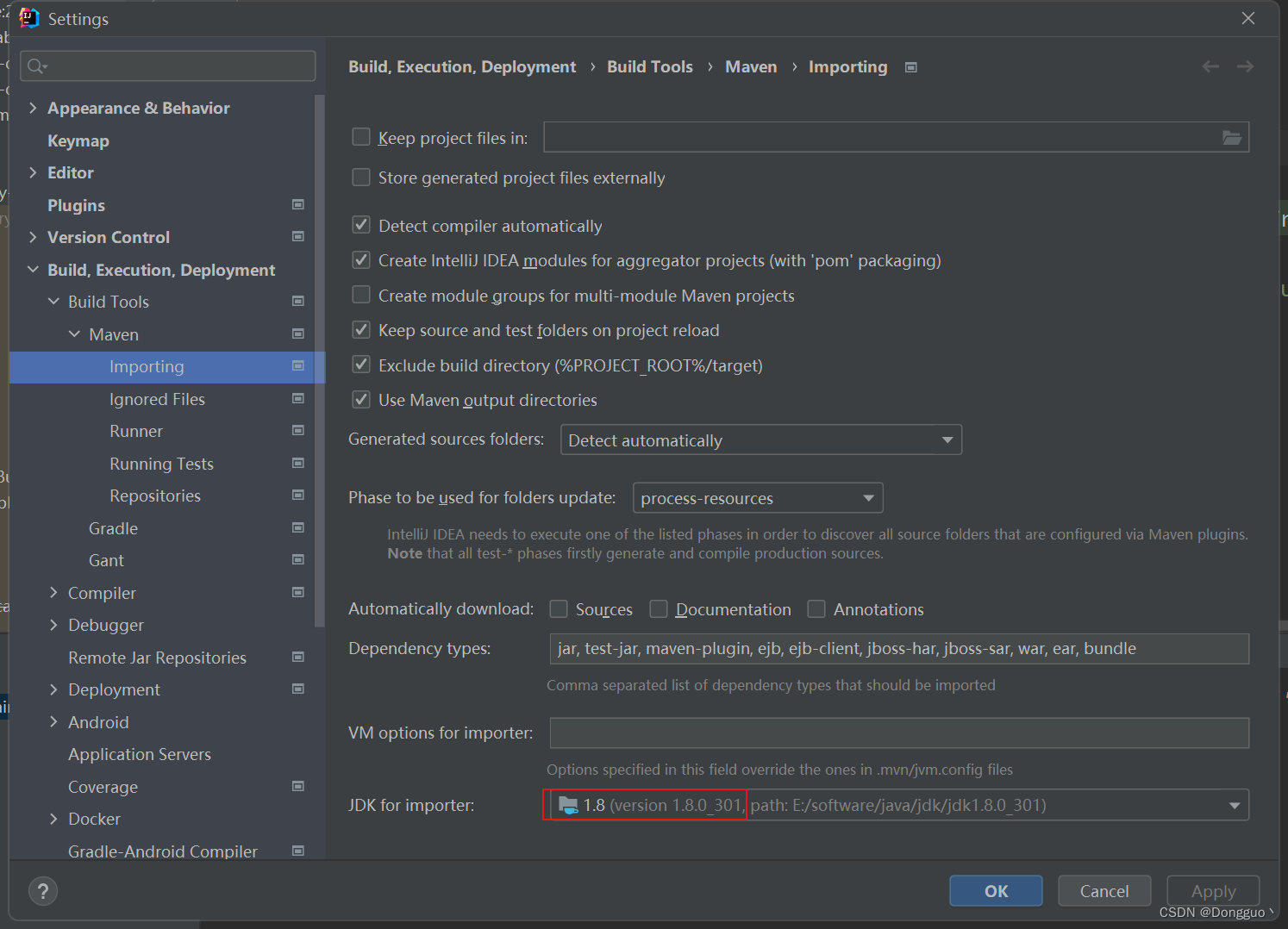
Task: Click the project-level icon beside Compiler
Action: pos(298,592)
